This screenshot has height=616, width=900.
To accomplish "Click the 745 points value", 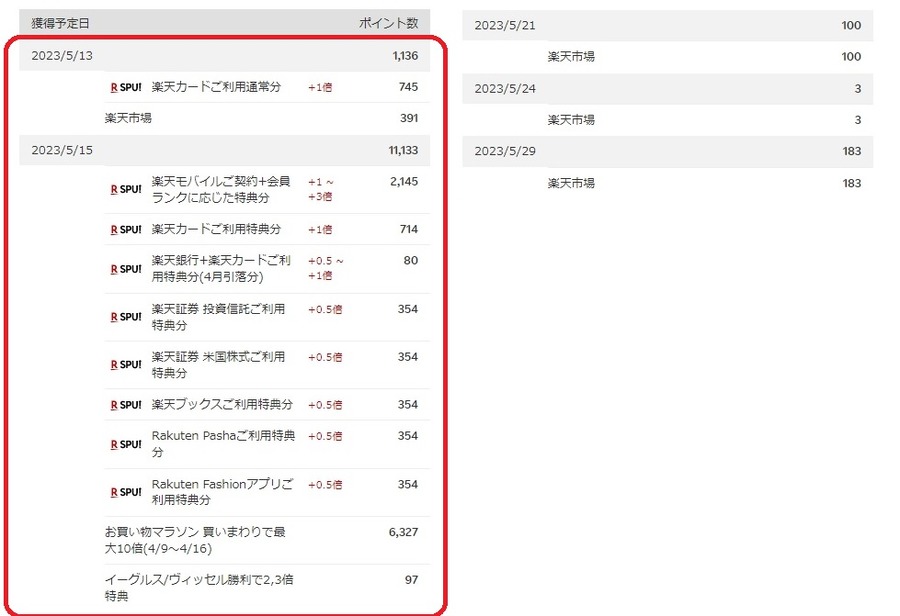I will [x=408, y=87].
